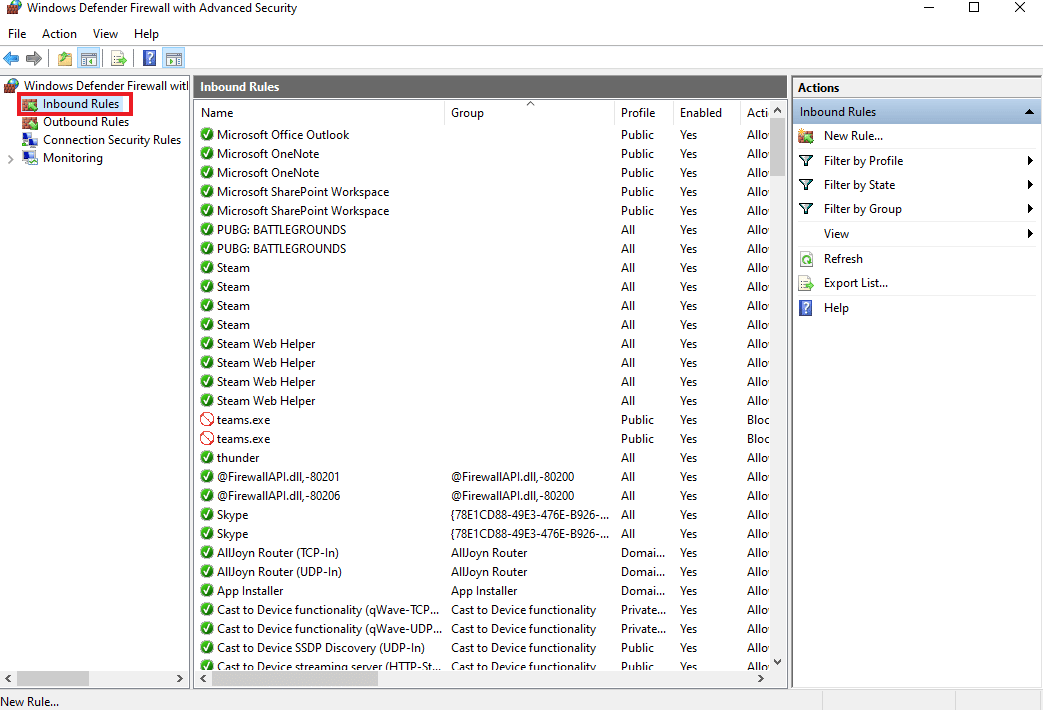This screenshot has width=1043, height=710.
Task: Click the Up One Level folder icon
Action: pyautogui.click(x=65, y=59)
